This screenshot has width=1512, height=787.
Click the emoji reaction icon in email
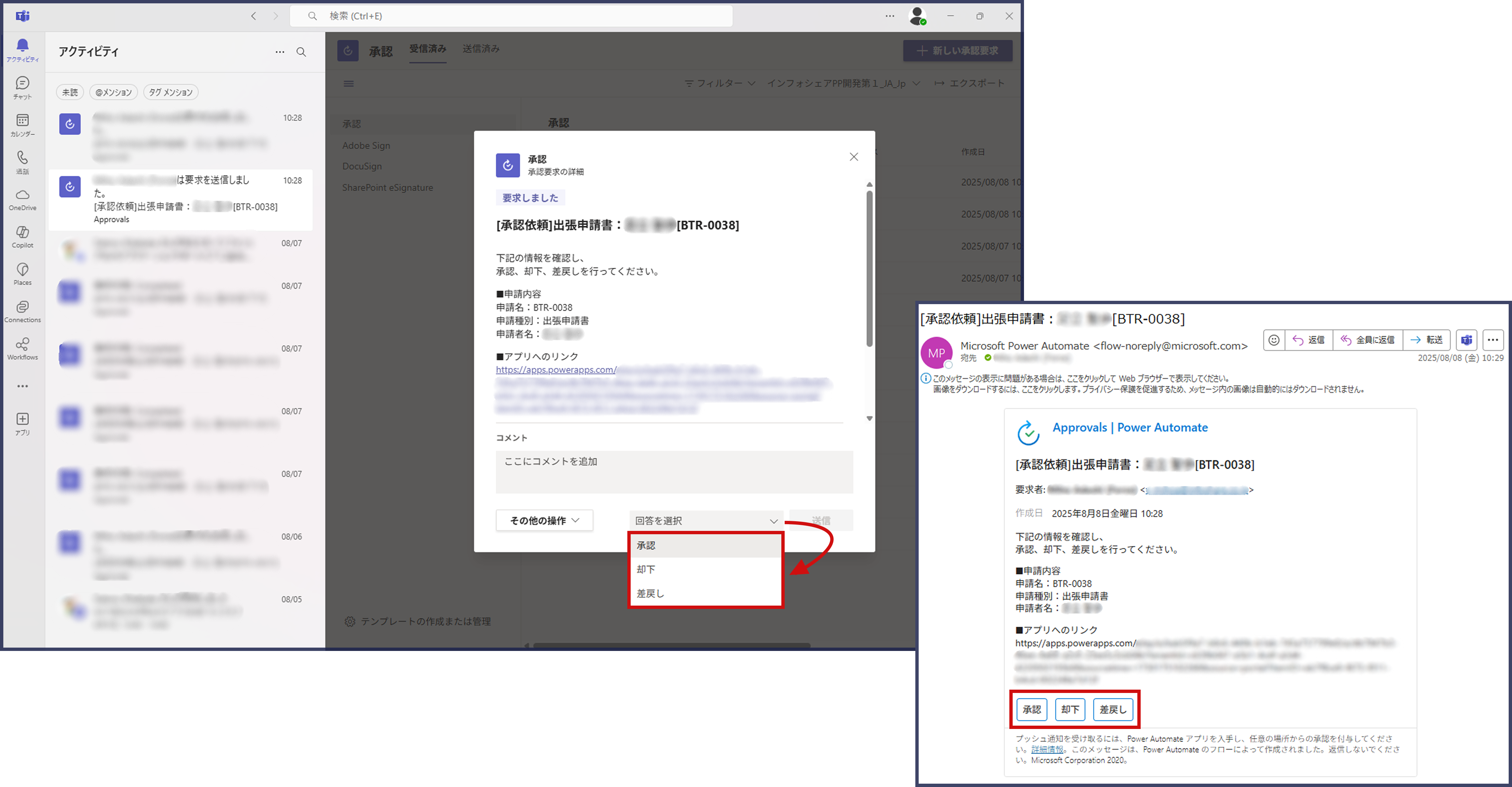coord(1273,340)
